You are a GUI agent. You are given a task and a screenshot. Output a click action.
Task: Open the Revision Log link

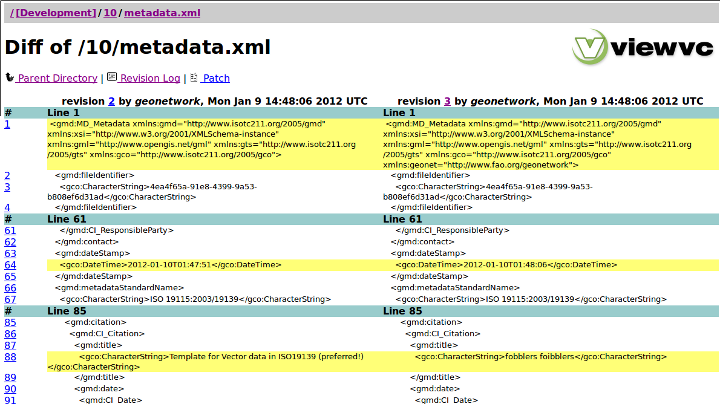click(150, 78)
